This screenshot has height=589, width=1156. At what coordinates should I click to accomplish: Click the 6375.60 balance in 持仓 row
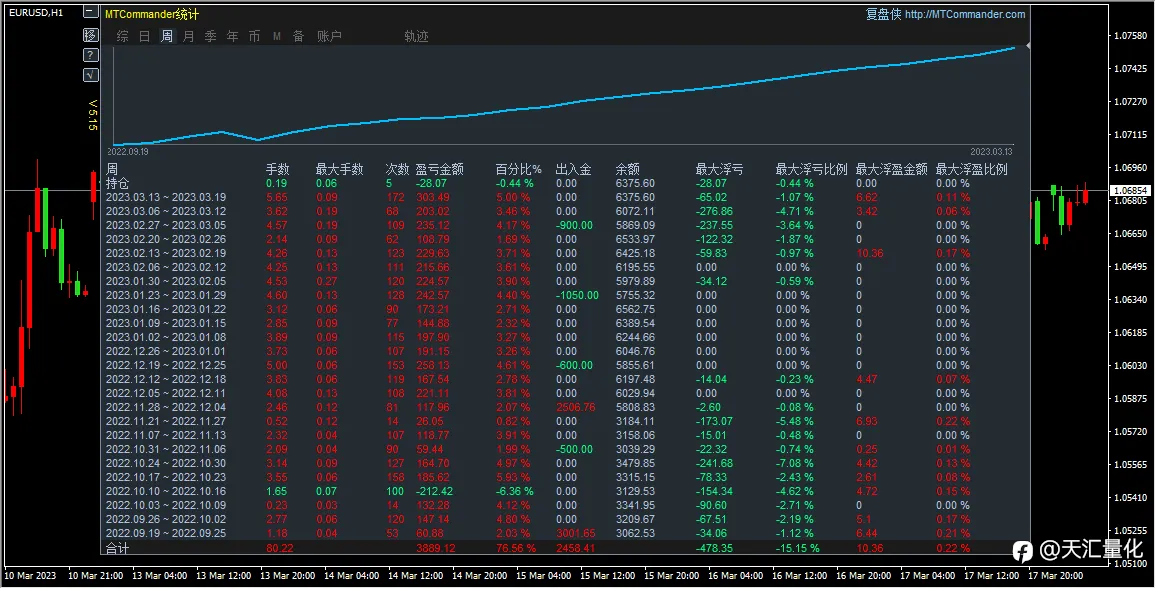click(636, 184)
